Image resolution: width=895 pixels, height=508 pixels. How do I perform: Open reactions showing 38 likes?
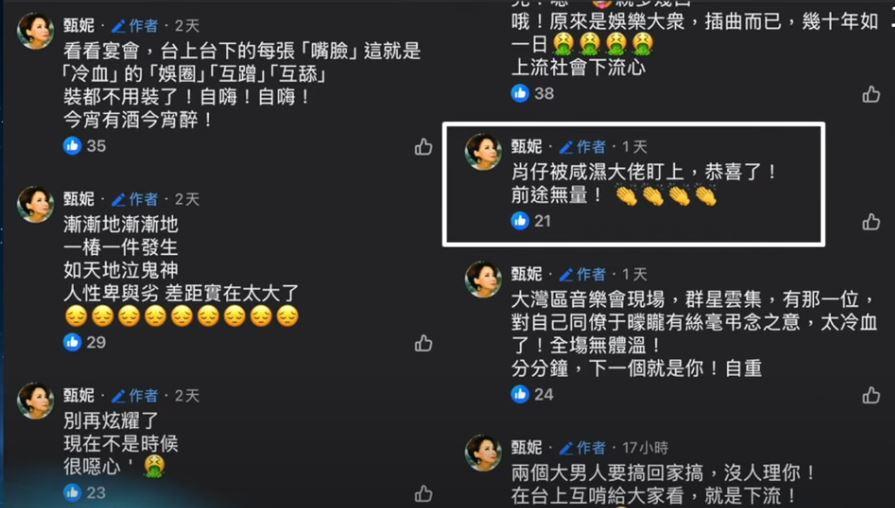(532, 93)
